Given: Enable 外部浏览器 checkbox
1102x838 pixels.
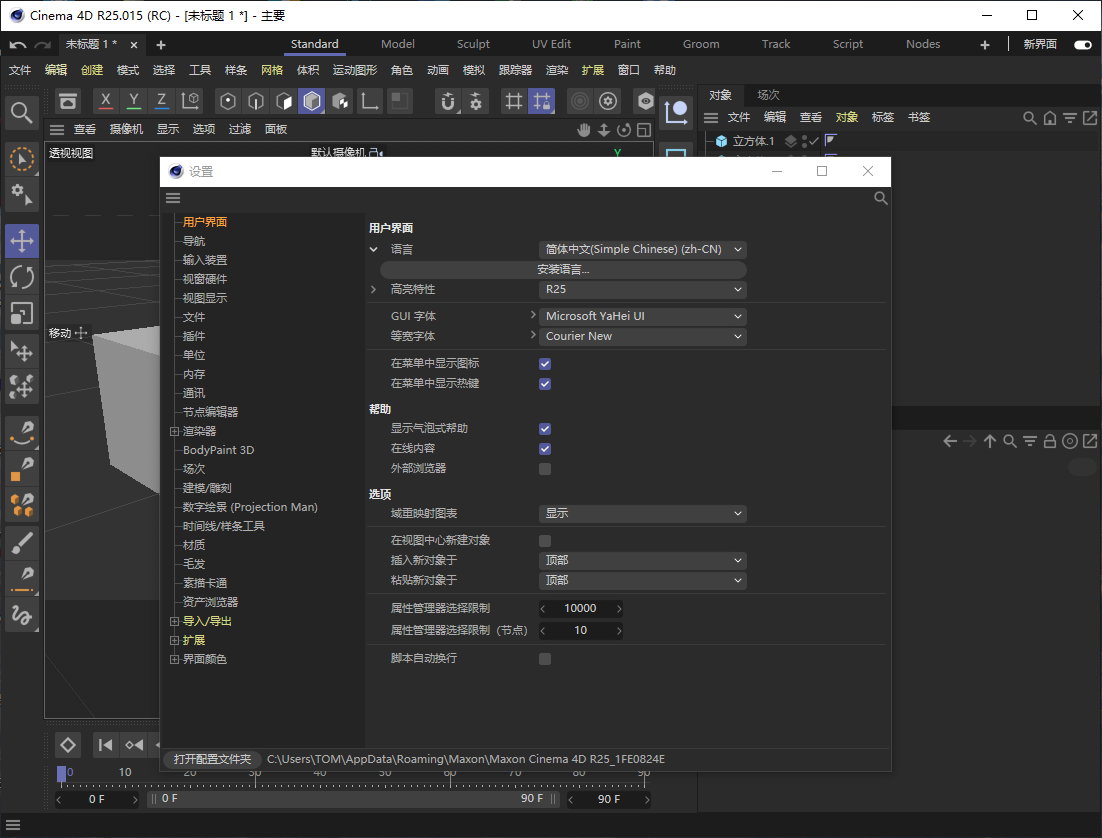Looking at the screenshot, I should (x=545, y=469).
